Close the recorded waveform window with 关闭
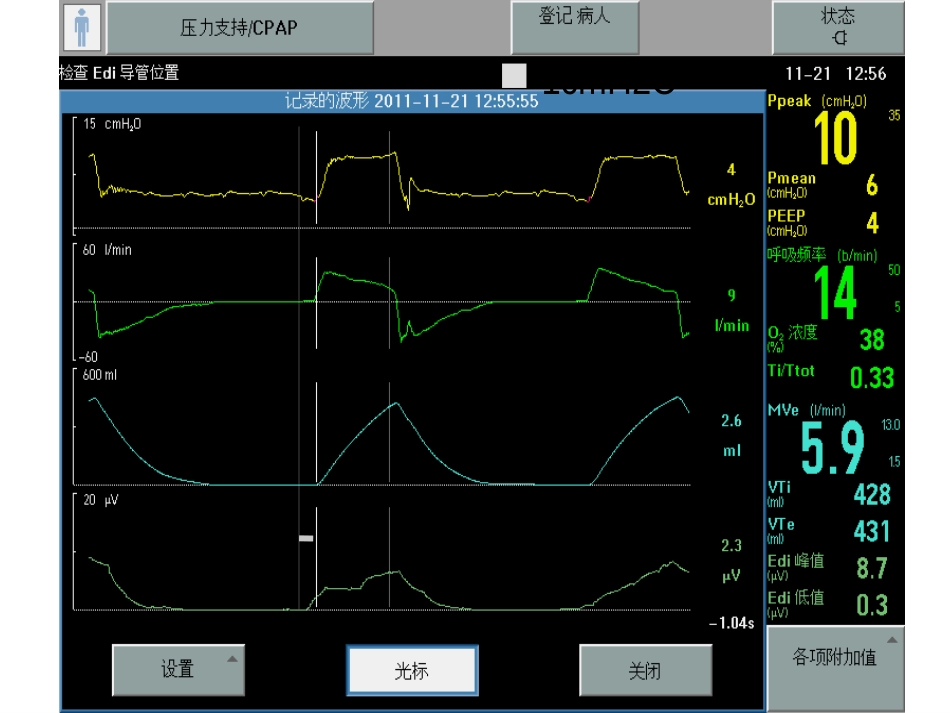Image resolution: width=950 pixels, height=713 pixels. pos(645,670)
